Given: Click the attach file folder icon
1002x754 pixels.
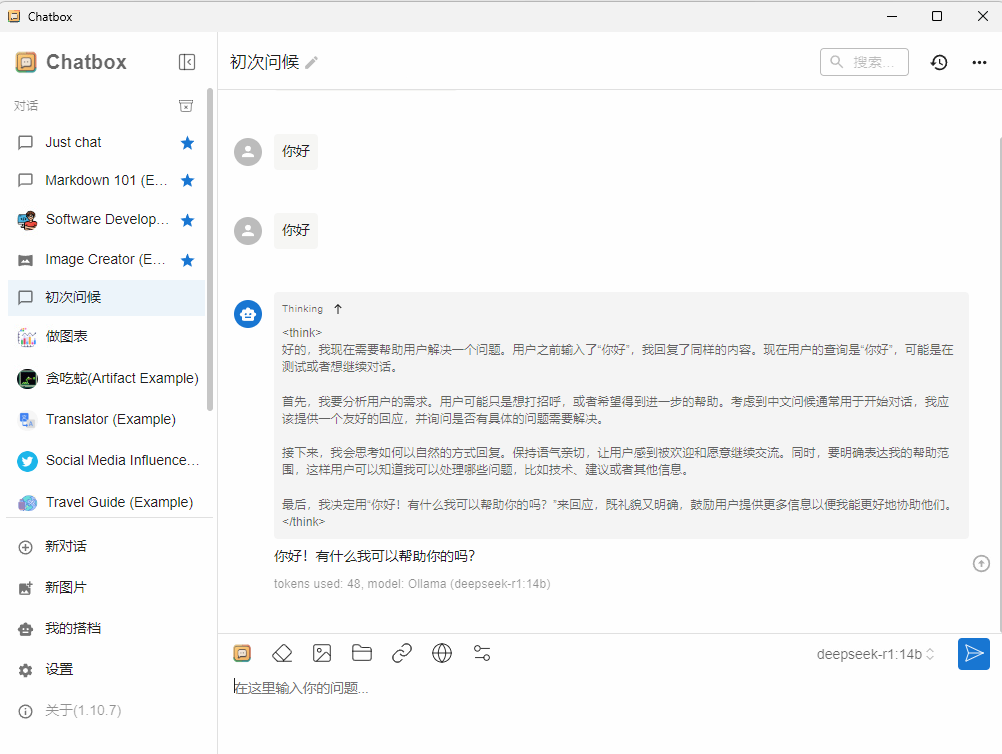Looking at the screenshot, I should tap(362, 653).
